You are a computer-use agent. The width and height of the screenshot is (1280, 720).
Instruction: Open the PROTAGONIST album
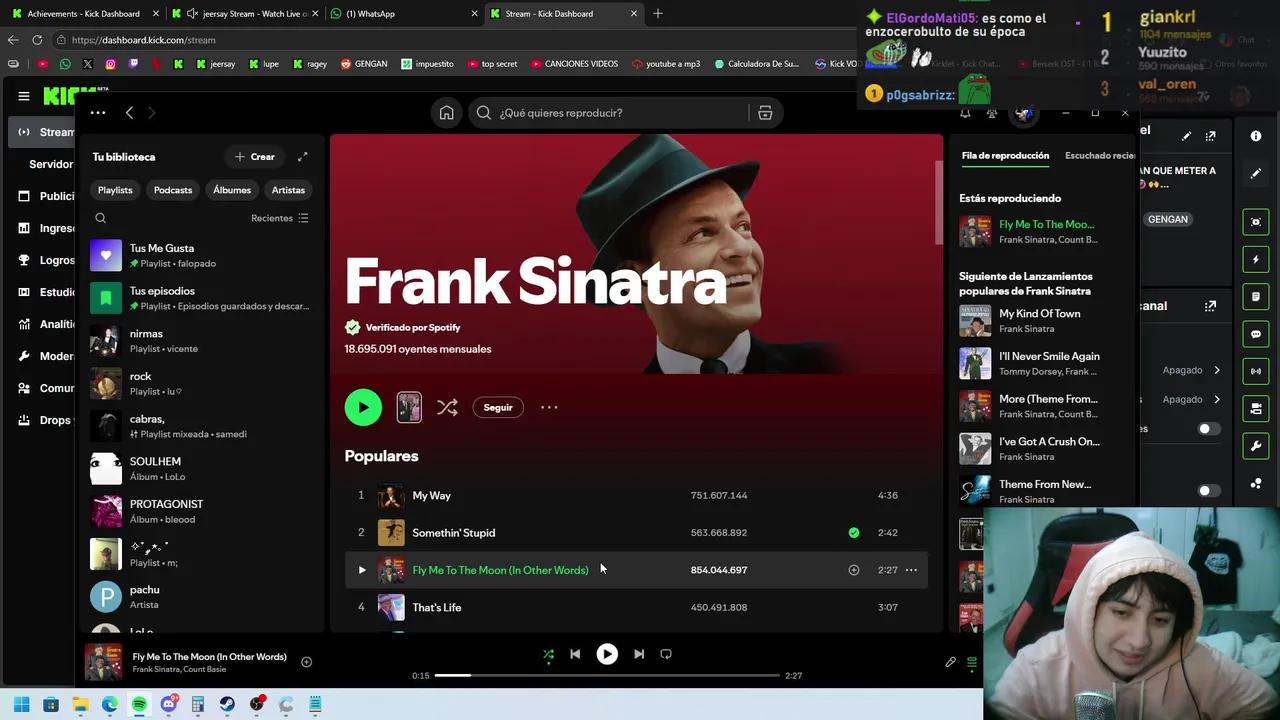[x=200, y=511]
